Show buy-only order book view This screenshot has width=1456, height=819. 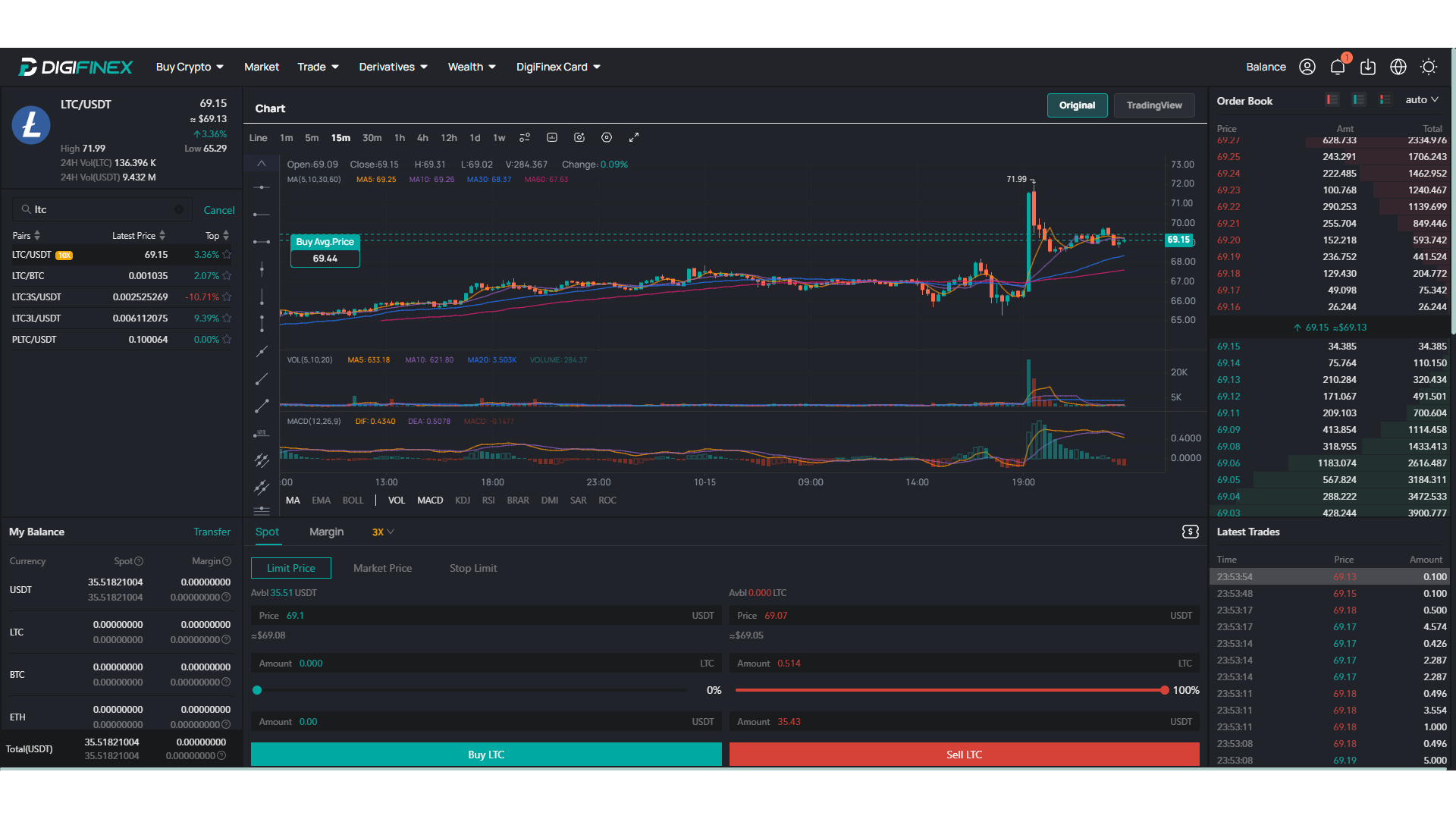1359,99
